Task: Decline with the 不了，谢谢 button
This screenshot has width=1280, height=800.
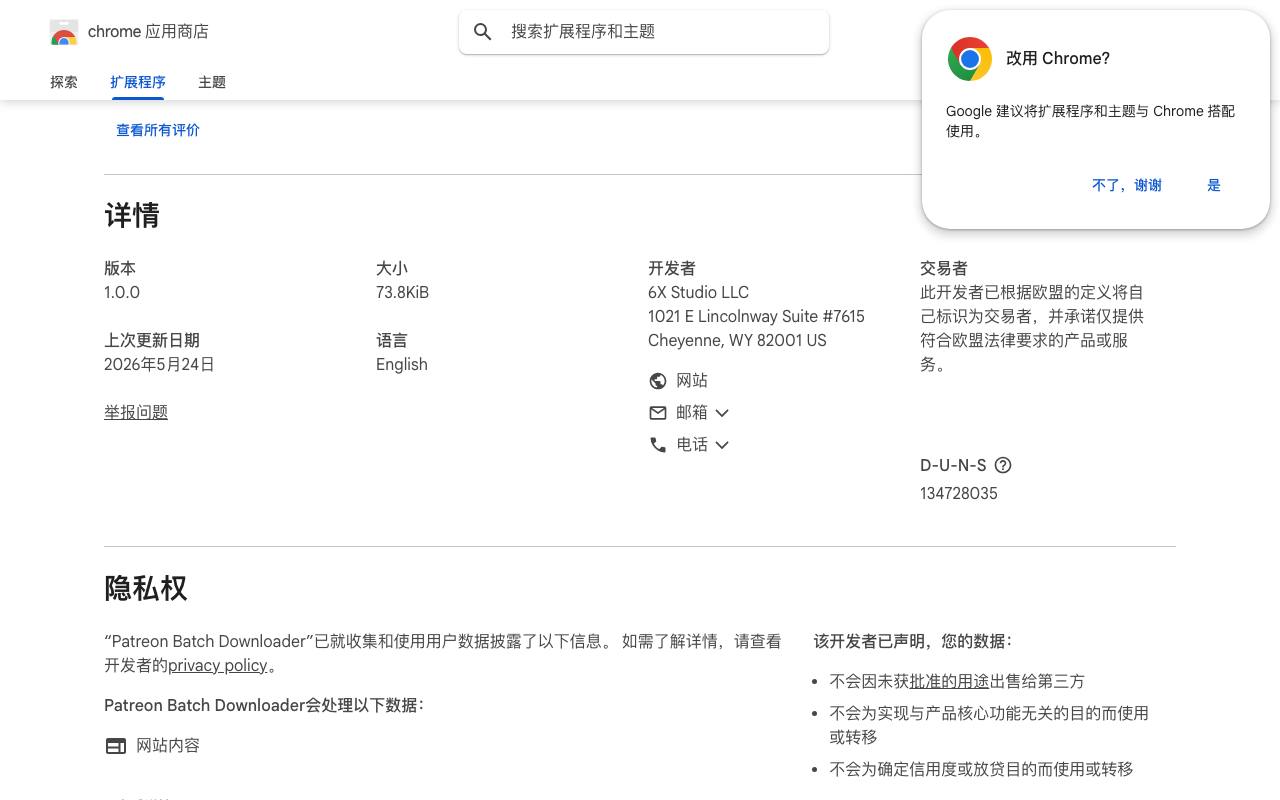Action: tap(1127, 185)
